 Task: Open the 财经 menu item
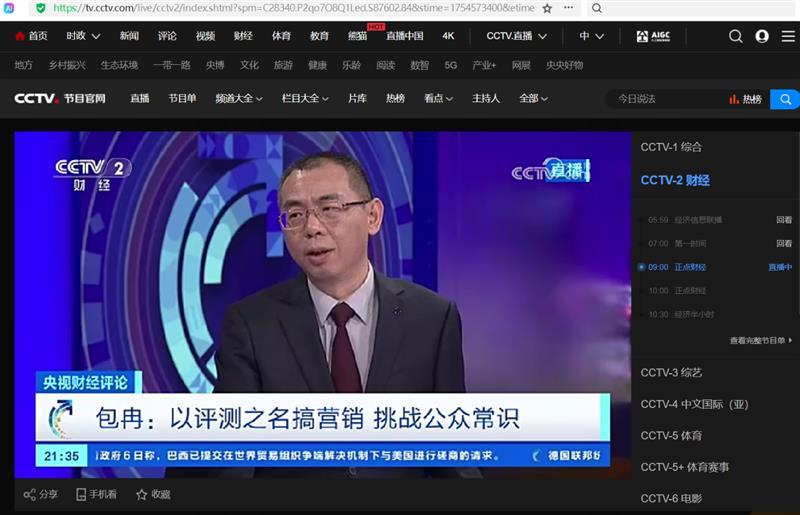click(x=243, y=36)
